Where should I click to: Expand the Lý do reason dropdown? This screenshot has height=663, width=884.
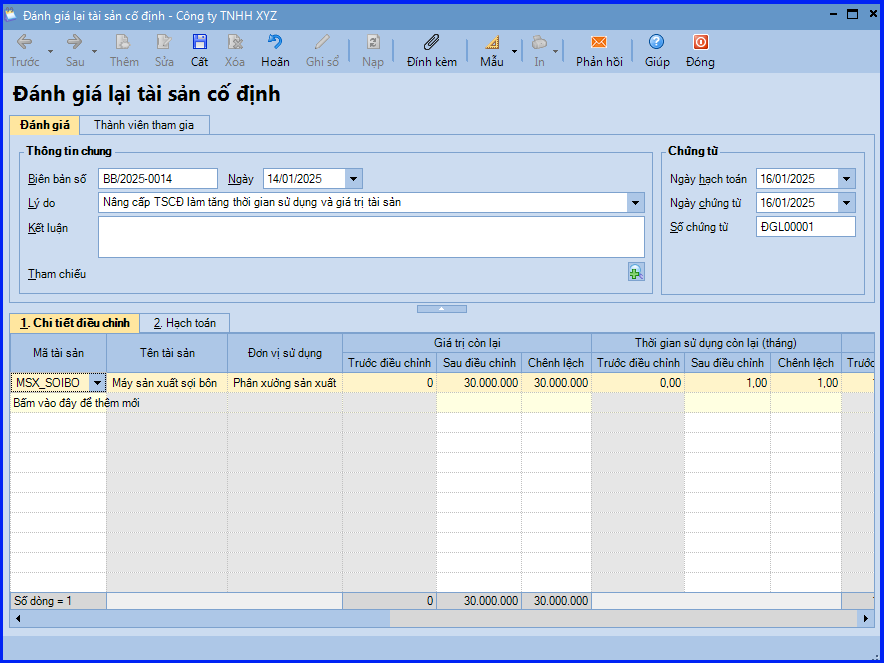point(636,203)
